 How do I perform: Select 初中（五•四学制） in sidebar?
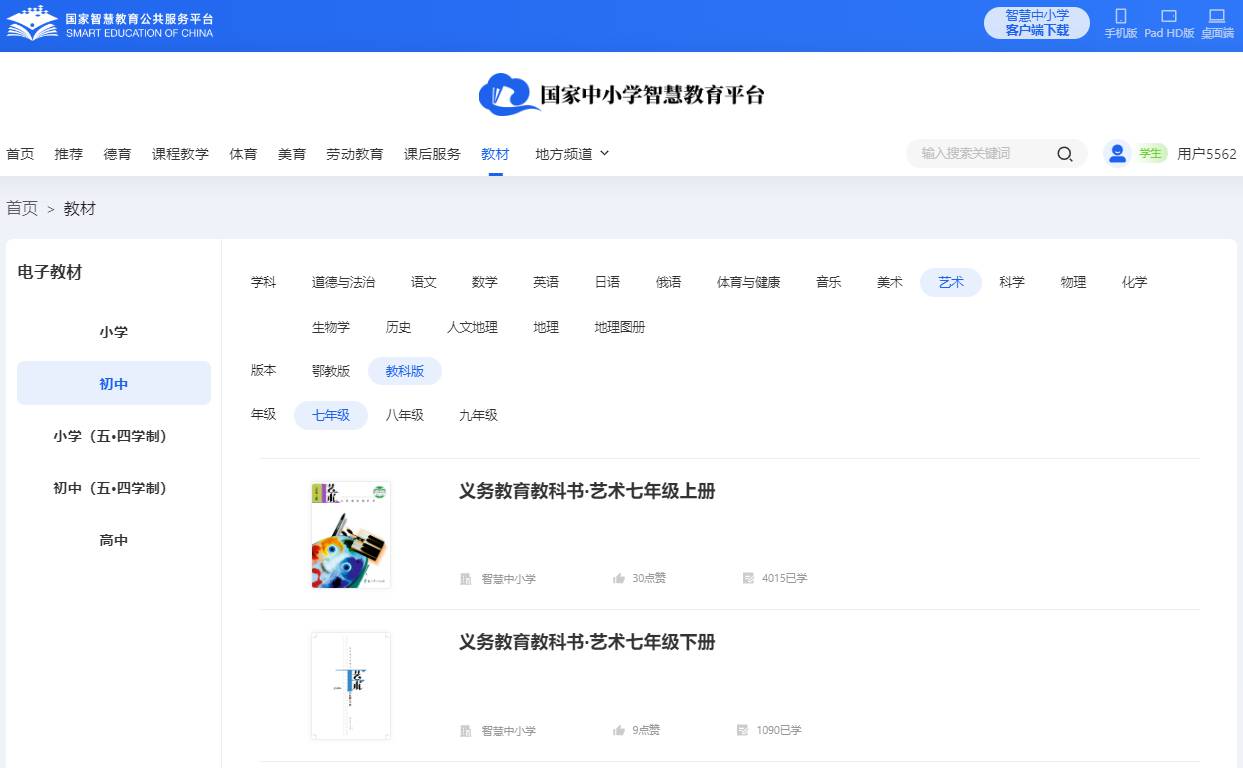click(x=114, y=488)
